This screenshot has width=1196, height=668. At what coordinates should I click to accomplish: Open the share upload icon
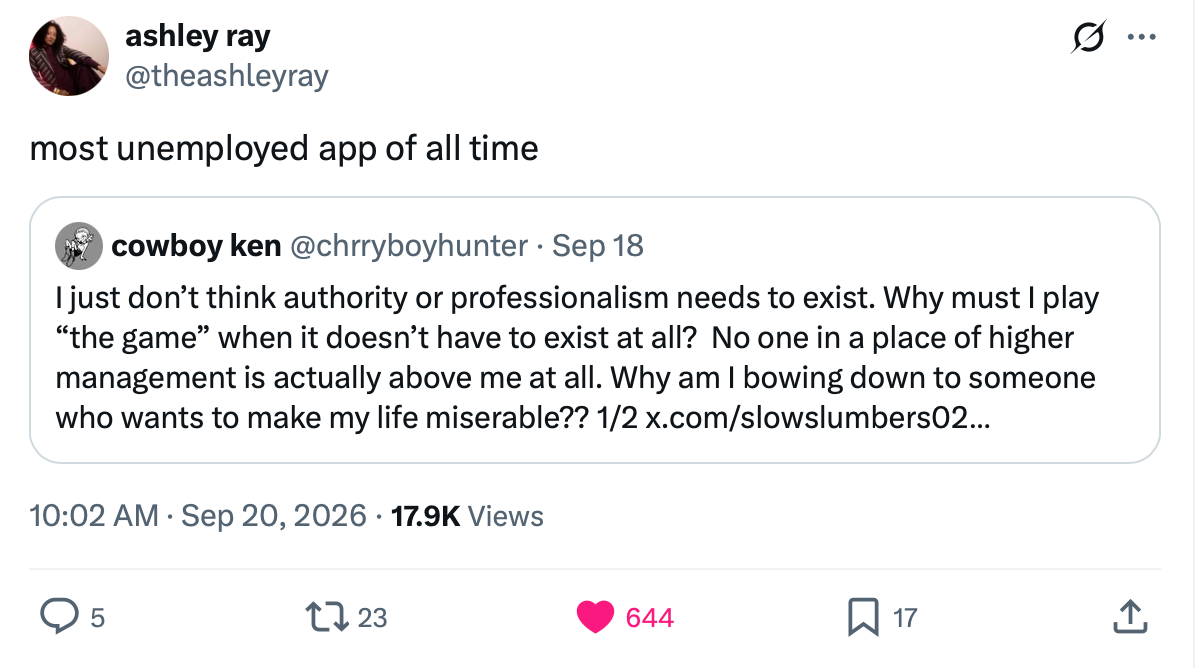point(1130,616)
